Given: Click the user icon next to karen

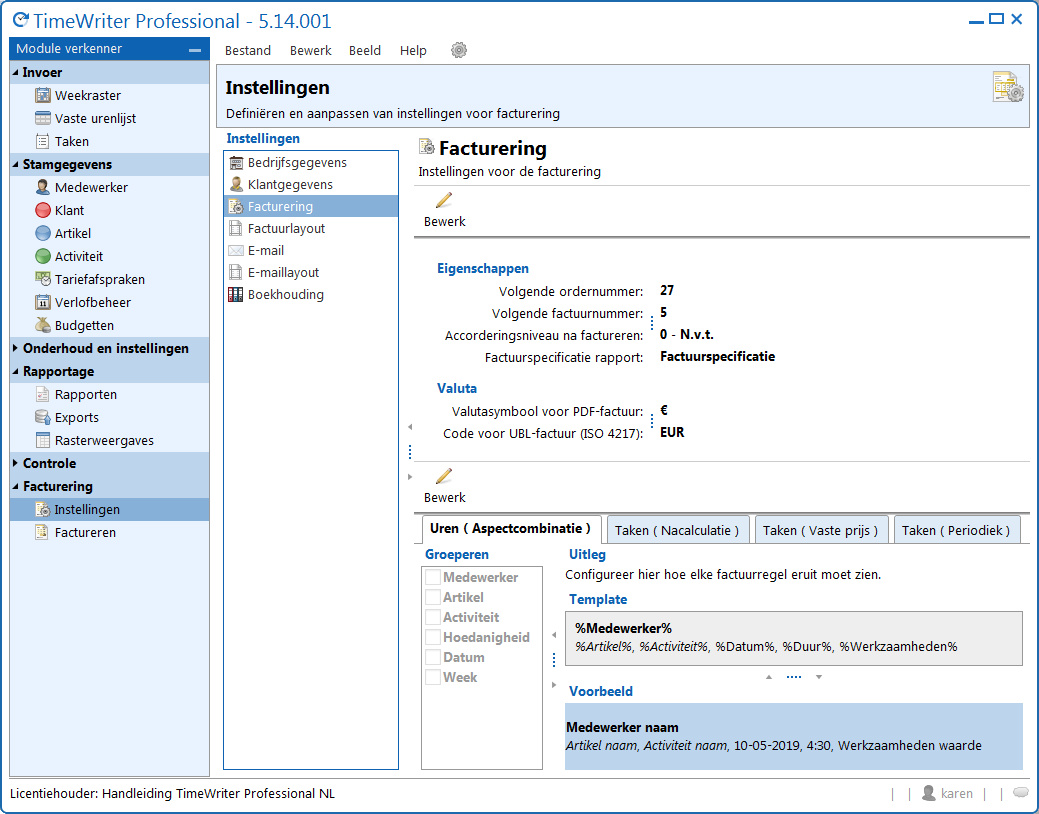Looking at the screenshot, I should tap(929, 793).
